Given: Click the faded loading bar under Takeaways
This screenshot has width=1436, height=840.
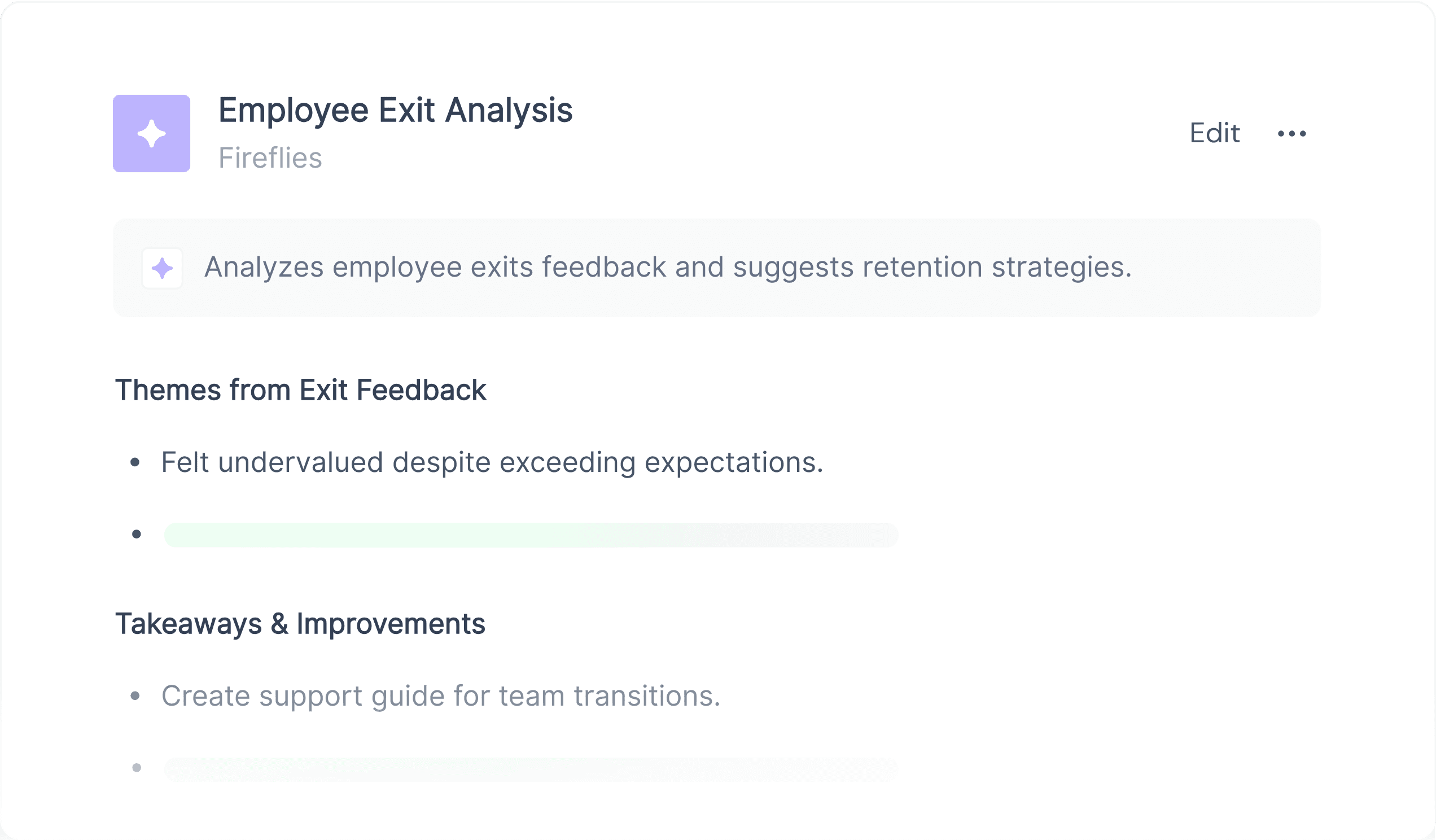Looking at the screenshot, I should 531,769.
